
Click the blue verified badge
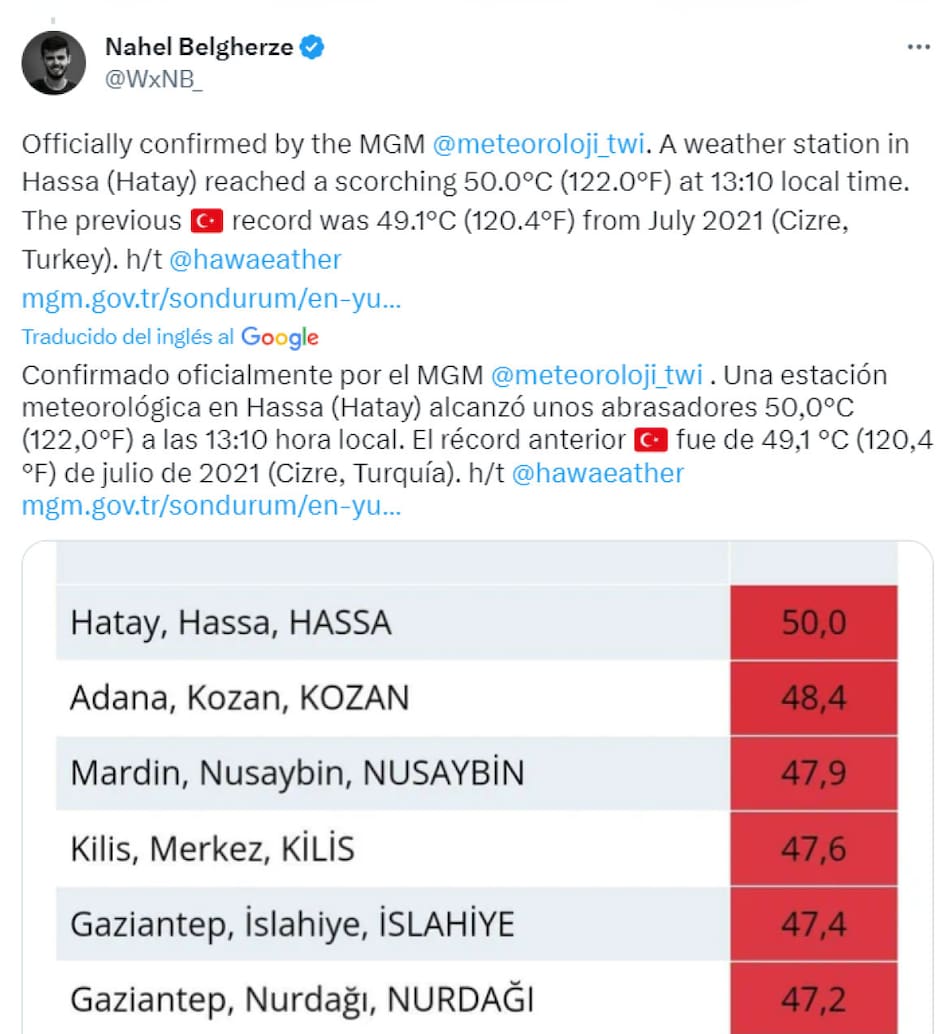313,47
